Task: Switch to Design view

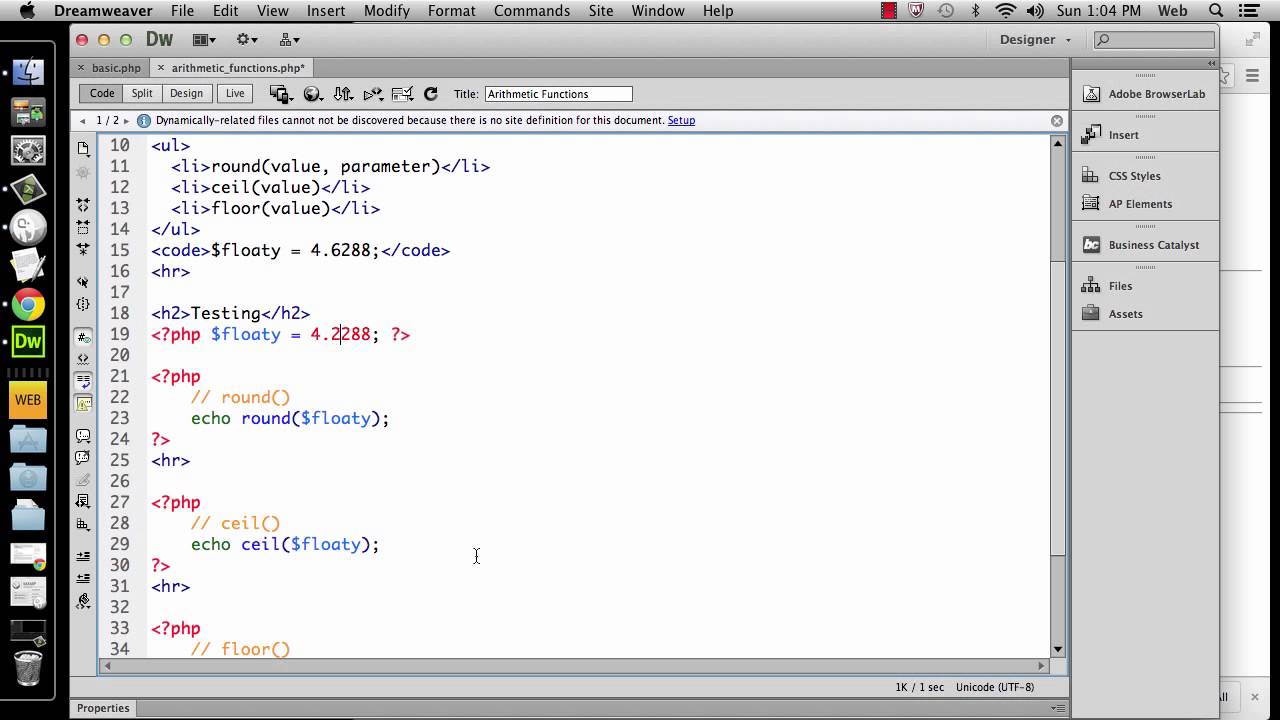Action: tap(186, 93)
